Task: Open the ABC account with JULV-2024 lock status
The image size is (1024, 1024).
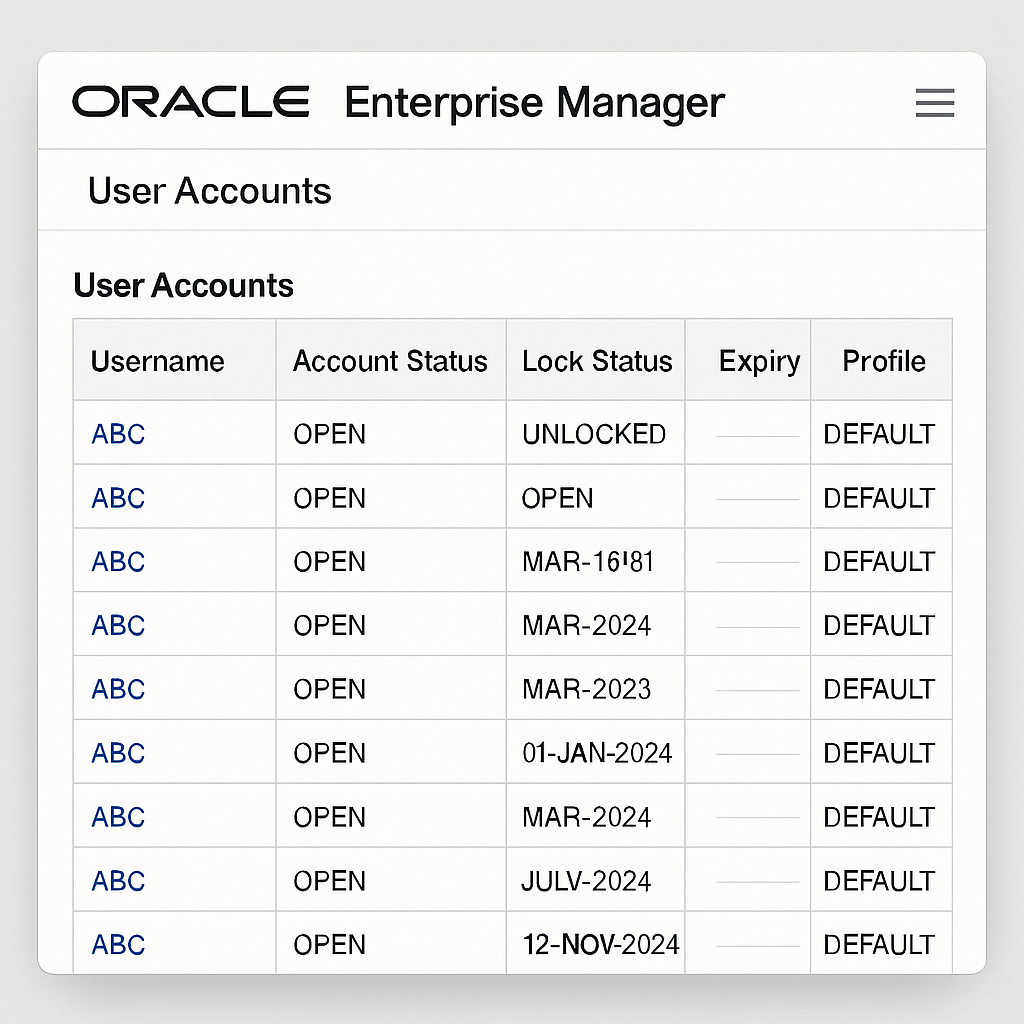Action: point(117,880)
